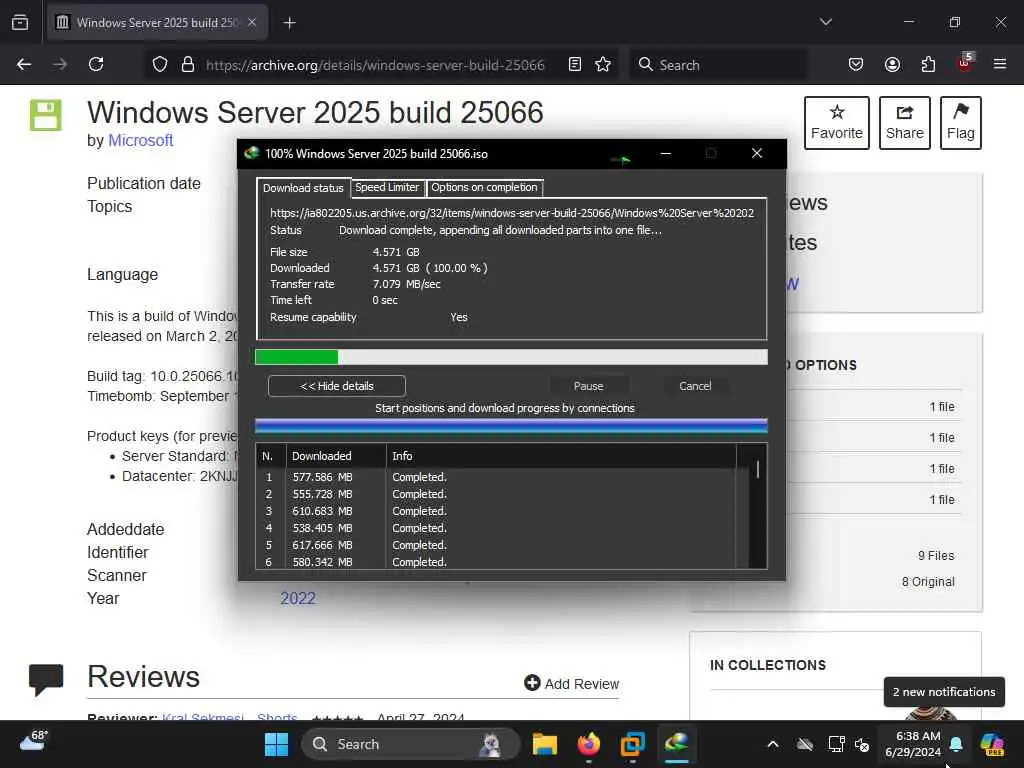Share this archive item
Image resolution: width=1024 pixels, height=768 pixels.
click(x=904, y=123)
